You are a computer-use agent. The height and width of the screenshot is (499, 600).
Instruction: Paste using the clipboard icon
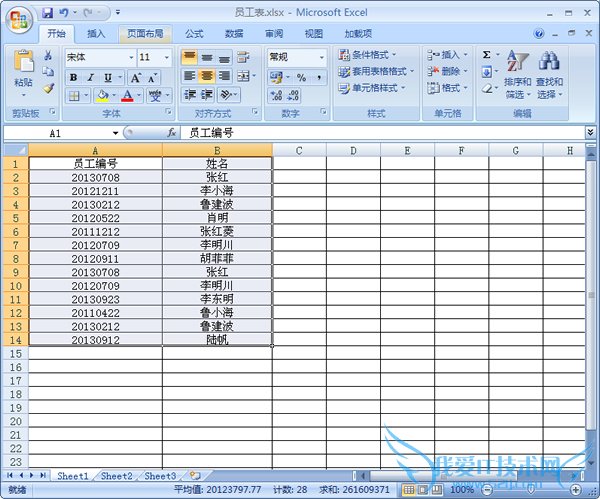(23, 62)
